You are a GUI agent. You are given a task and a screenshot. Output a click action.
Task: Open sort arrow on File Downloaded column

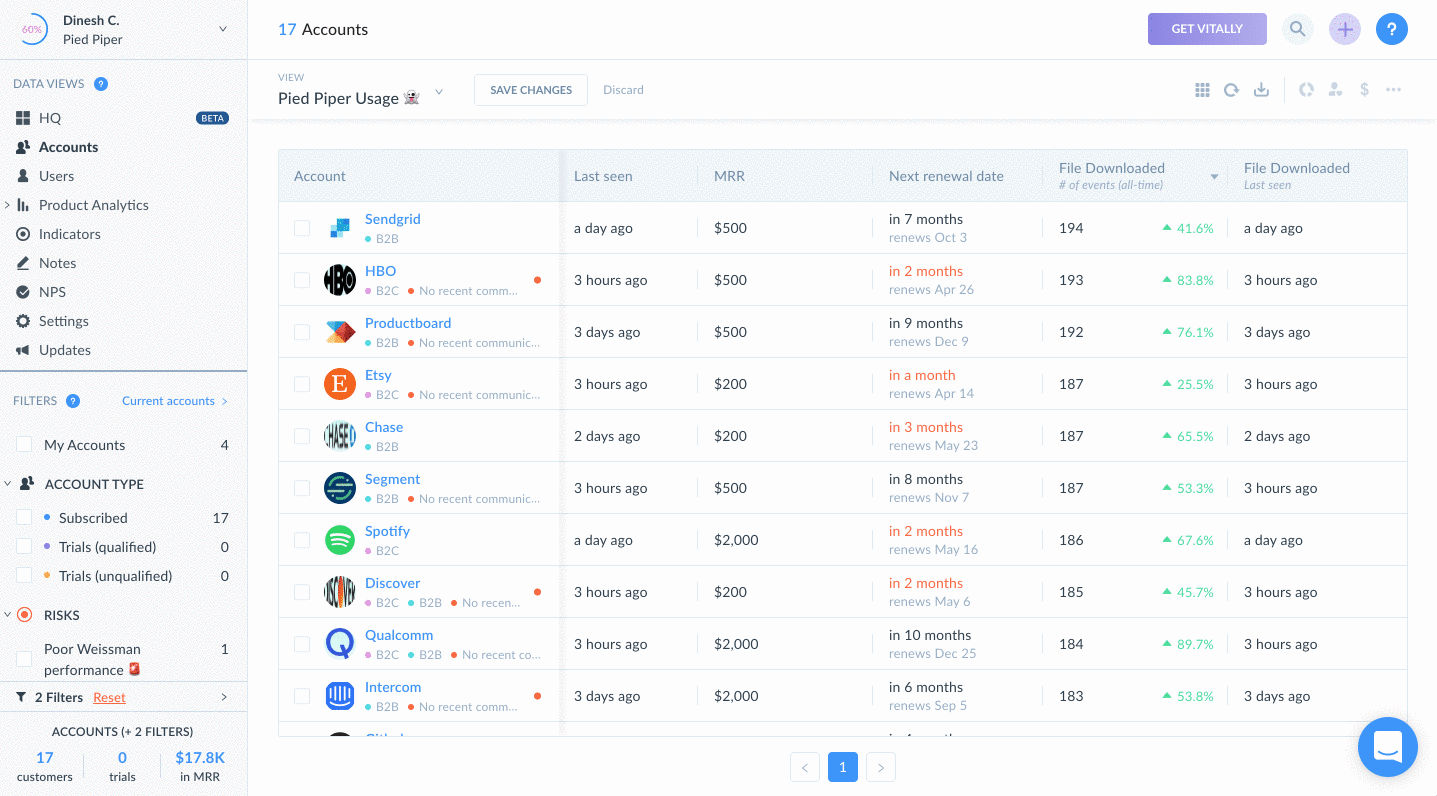point(1214,177)
